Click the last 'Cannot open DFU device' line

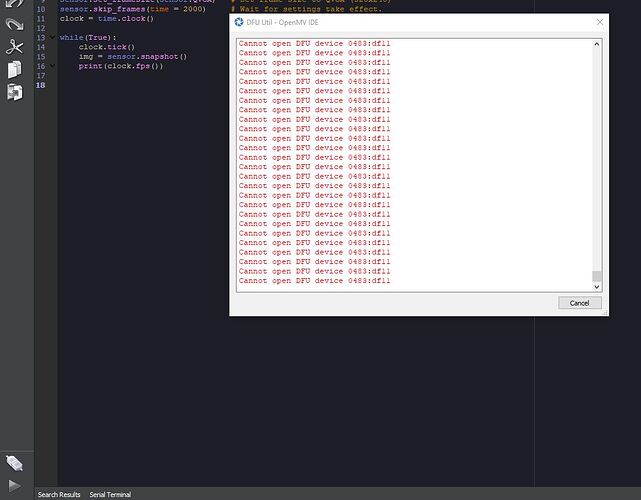314,281
